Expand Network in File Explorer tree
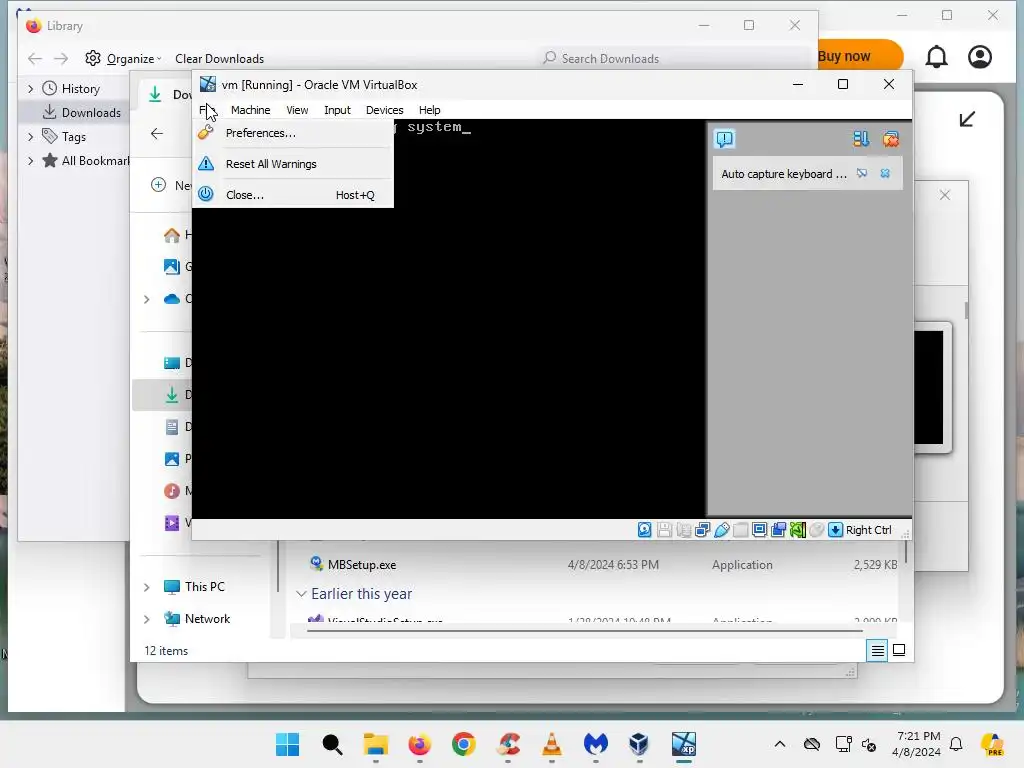This screenshot has height=768, width=1024. tap(147, 619)
